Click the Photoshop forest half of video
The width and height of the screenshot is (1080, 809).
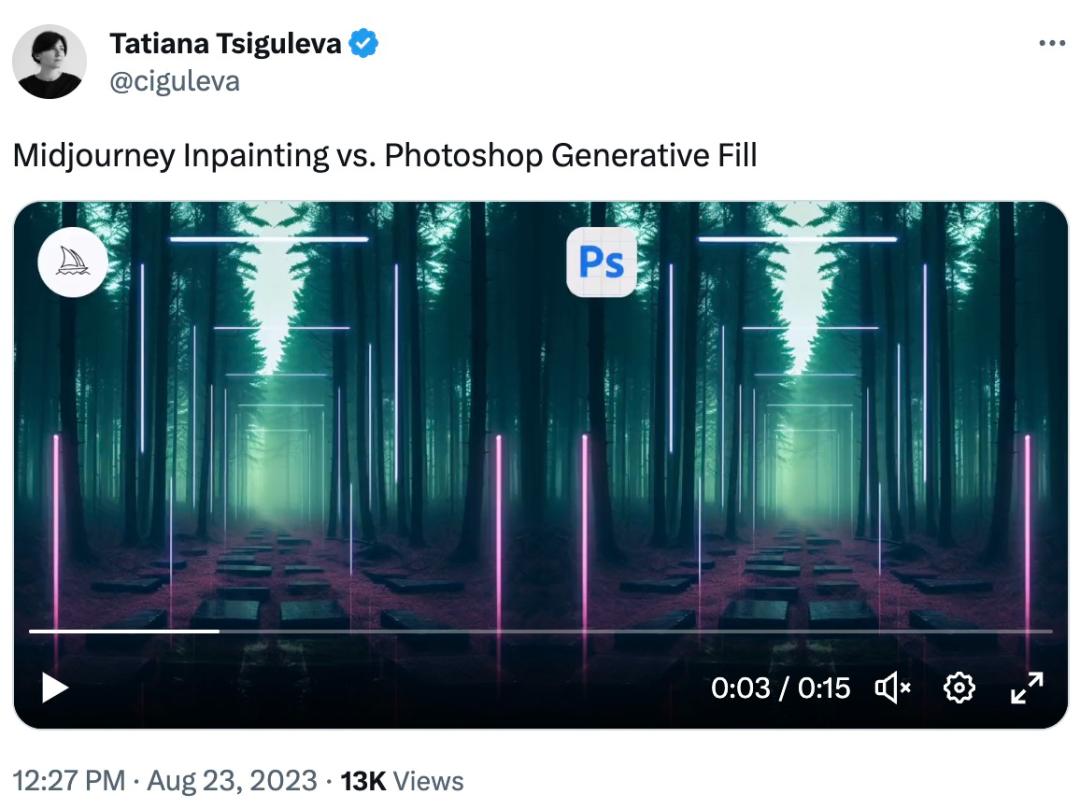[804, 413]
